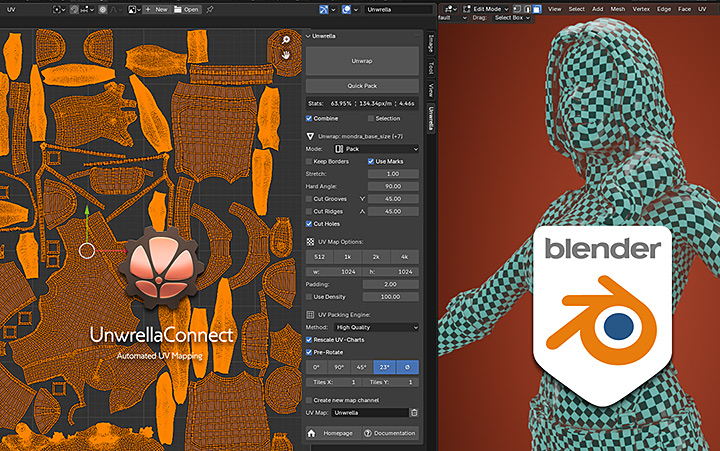720x451 pixels.
Task: Collapse the Unwrella panel header
Action: [x=309, y=36]
